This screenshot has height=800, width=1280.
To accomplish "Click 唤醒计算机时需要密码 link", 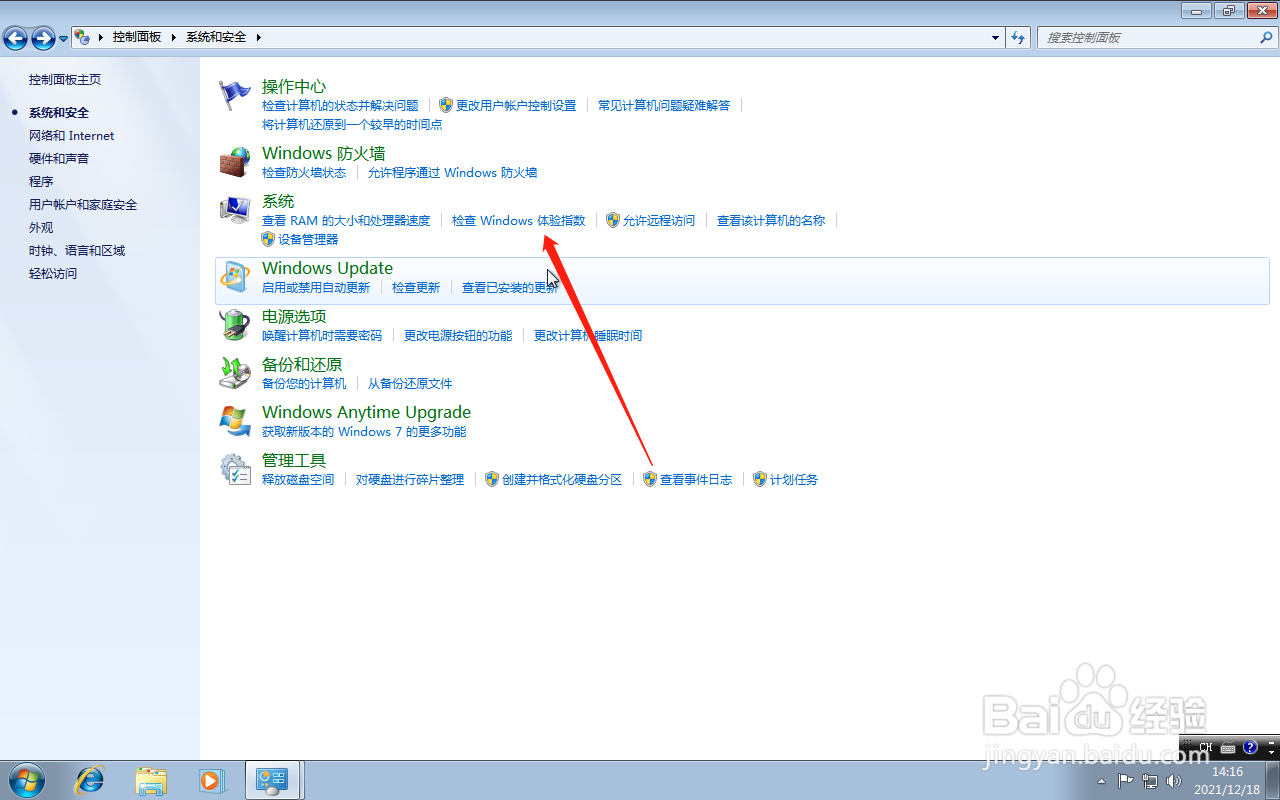I will point(322,335).
